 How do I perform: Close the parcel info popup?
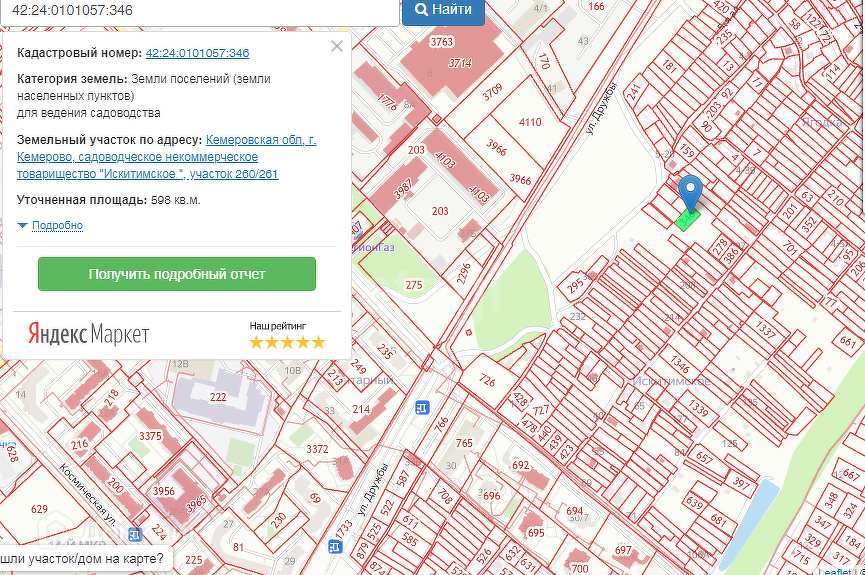pos(336,46)
